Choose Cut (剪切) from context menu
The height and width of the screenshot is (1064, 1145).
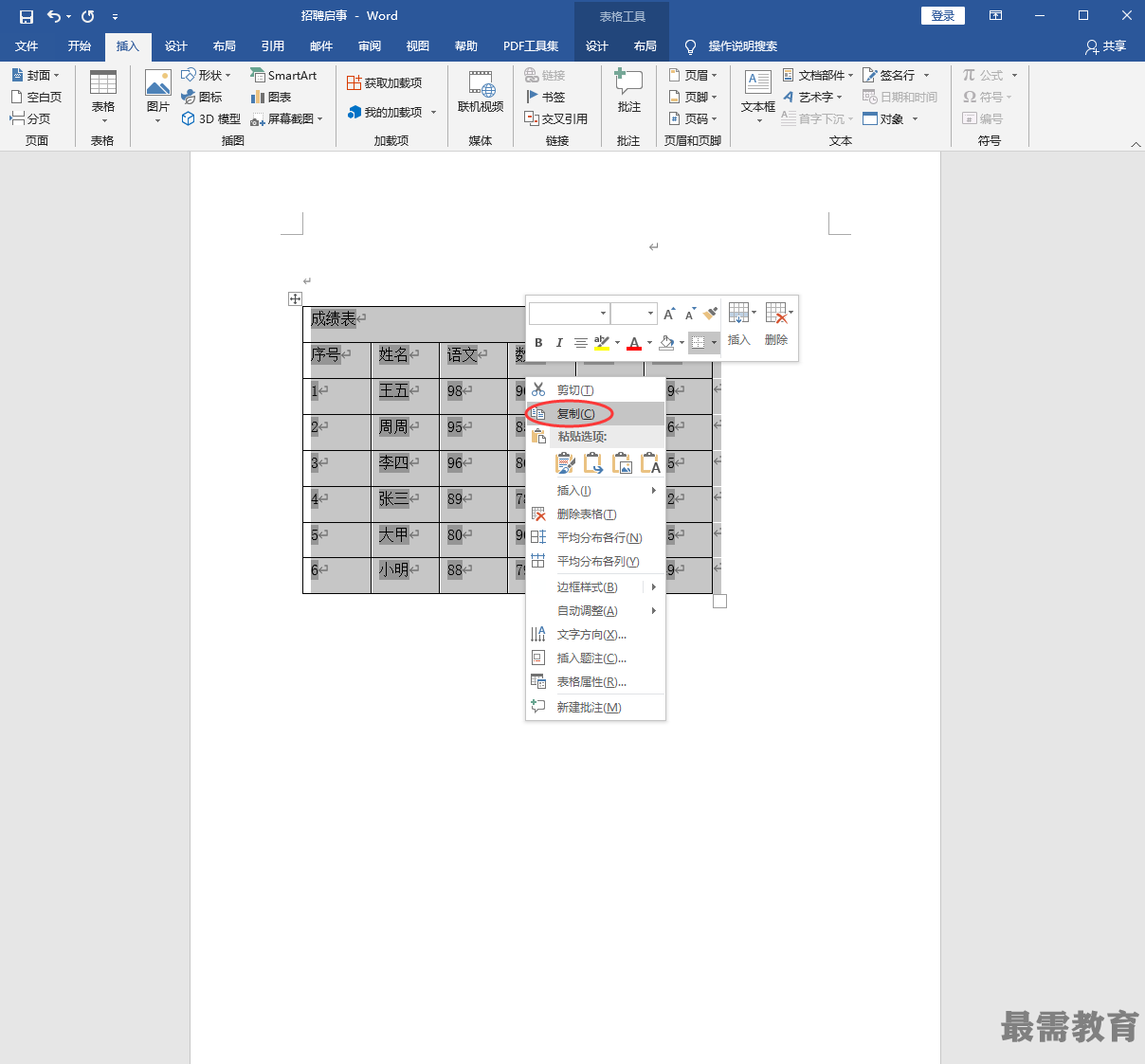(x=595, y=389)
